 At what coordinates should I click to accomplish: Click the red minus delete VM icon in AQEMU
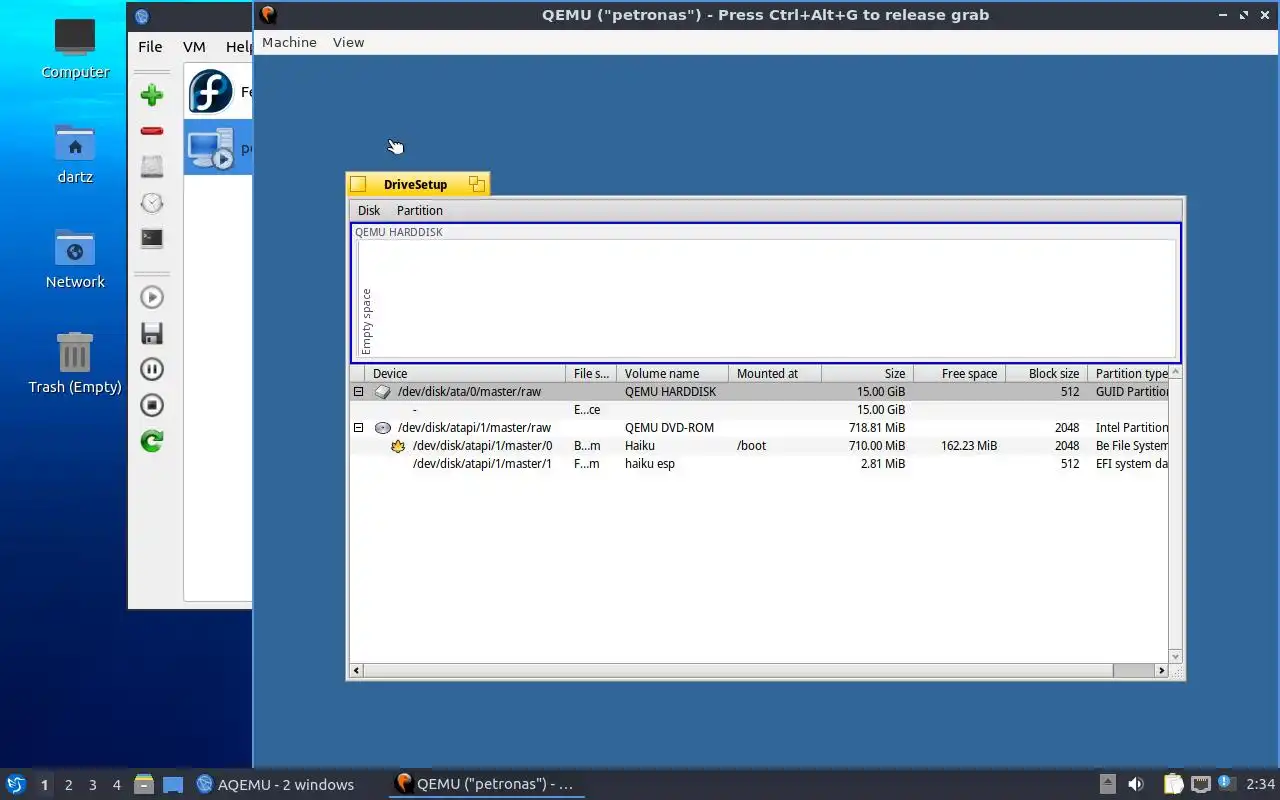click(x=152, y=131)
